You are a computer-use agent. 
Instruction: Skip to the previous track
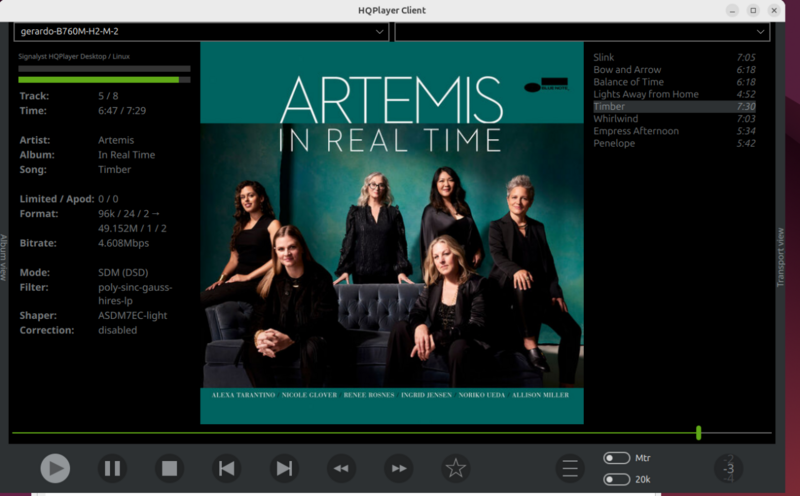click(x=227, y=467)
